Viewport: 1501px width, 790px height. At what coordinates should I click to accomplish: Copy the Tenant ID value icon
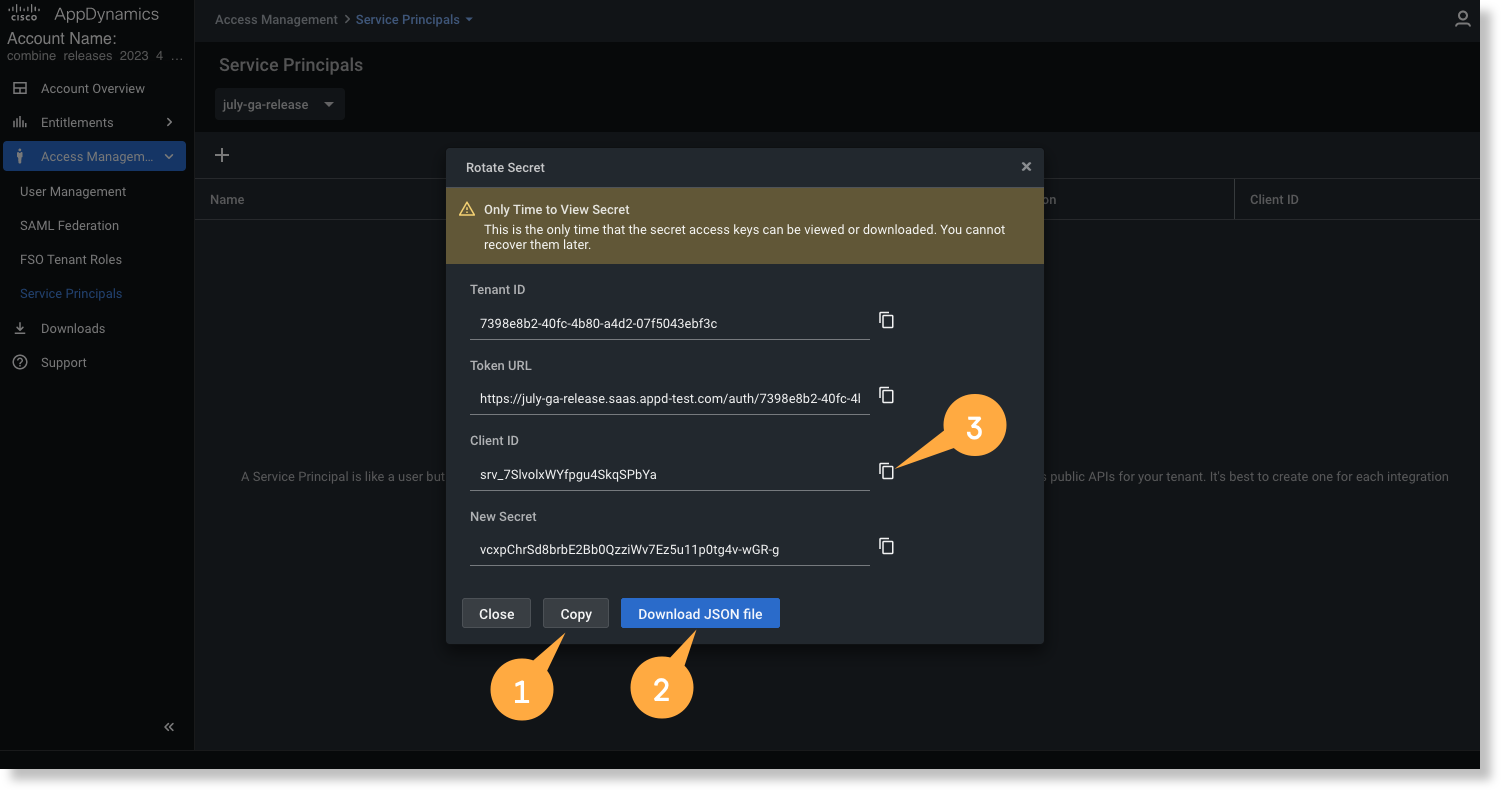pos(886,320)
